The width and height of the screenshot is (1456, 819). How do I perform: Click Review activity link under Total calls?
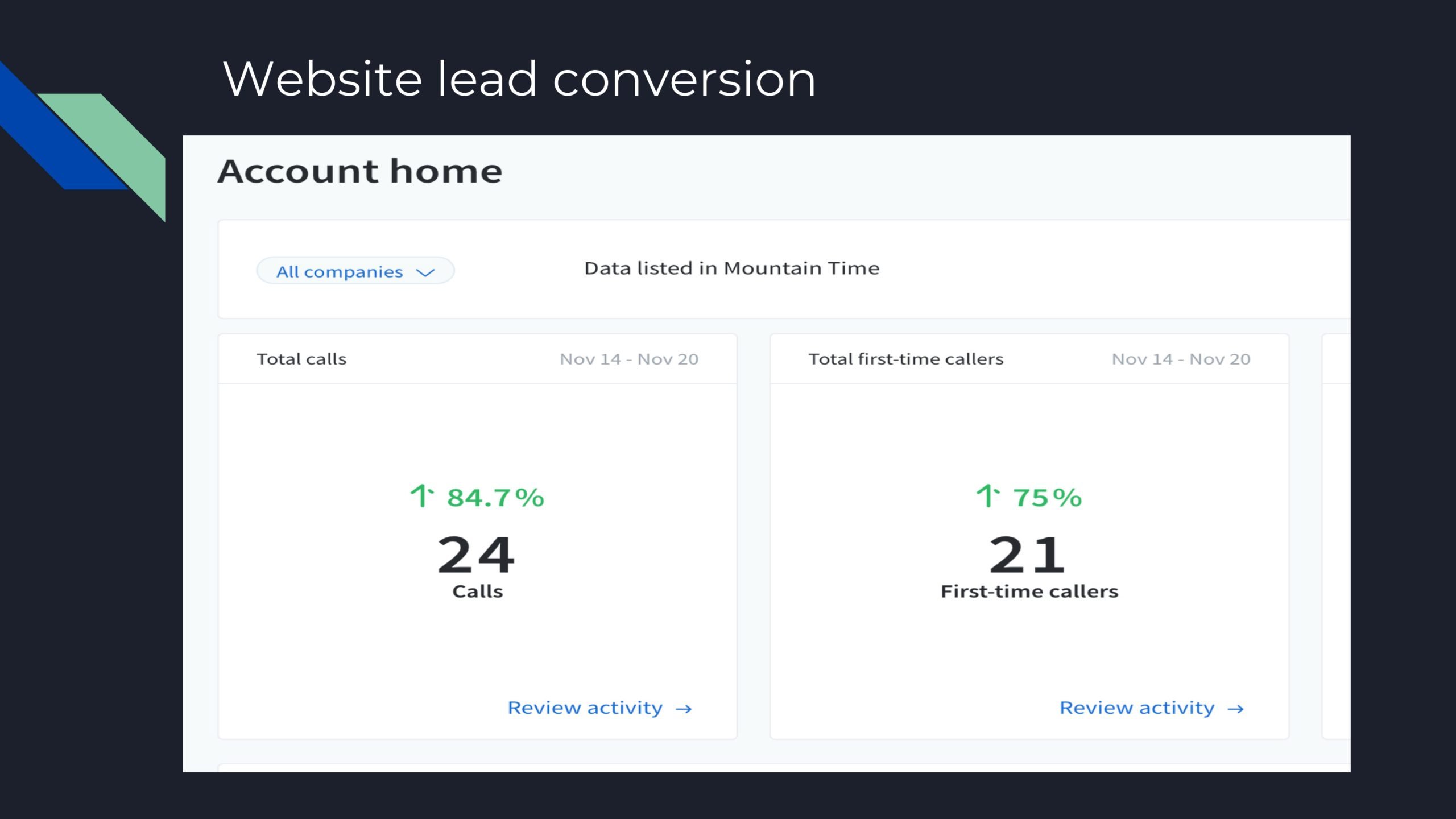[x=585, y=708]
